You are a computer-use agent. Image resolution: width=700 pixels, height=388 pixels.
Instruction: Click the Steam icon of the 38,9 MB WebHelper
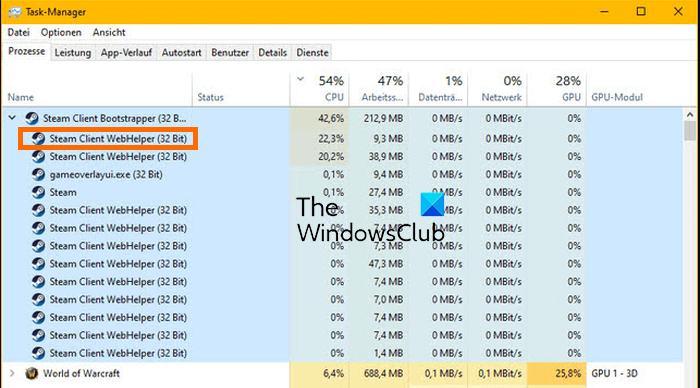[x=38, y=156]
